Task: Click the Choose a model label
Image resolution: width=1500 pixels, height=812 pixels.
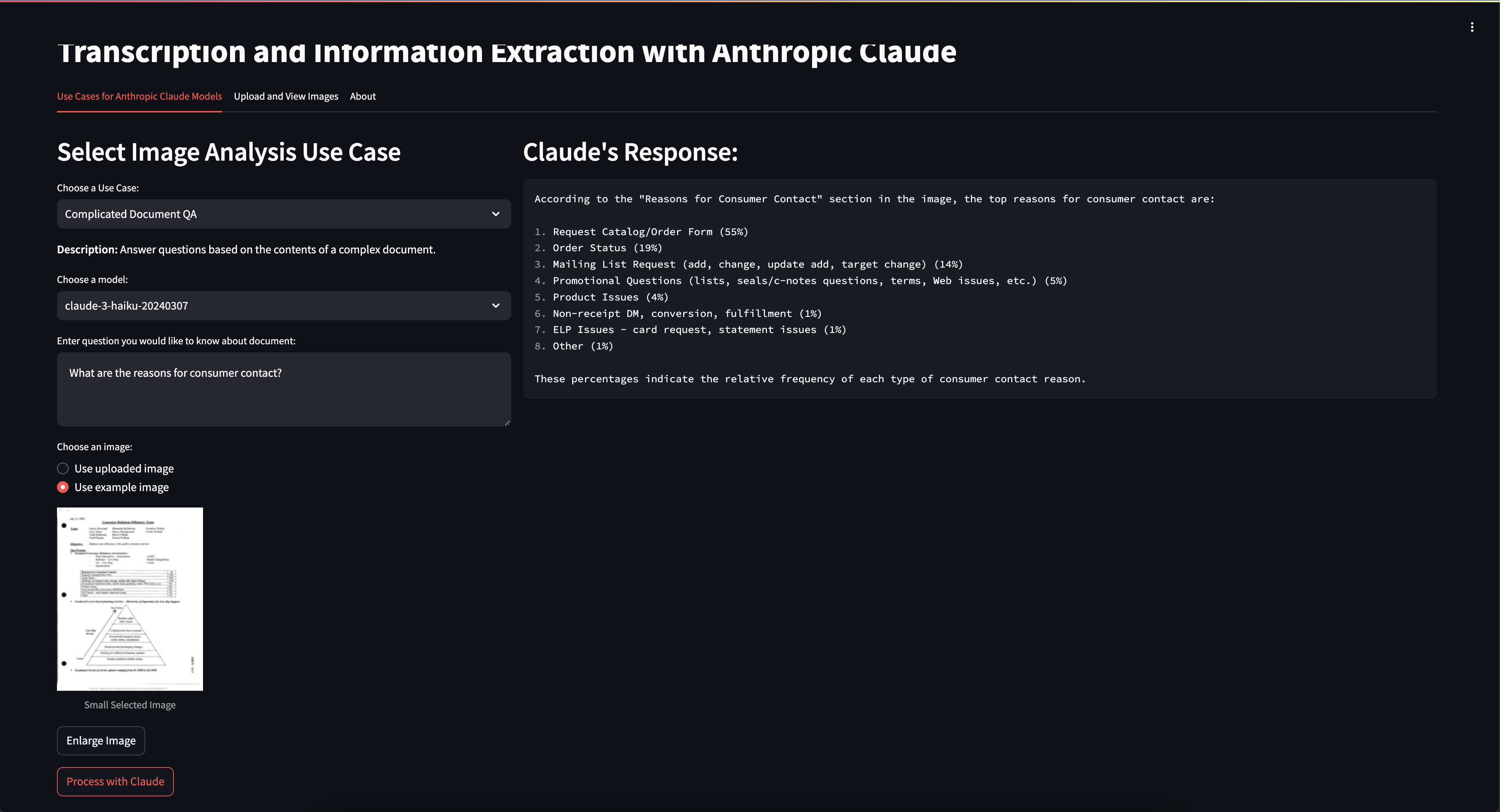Action: (93, 279)
